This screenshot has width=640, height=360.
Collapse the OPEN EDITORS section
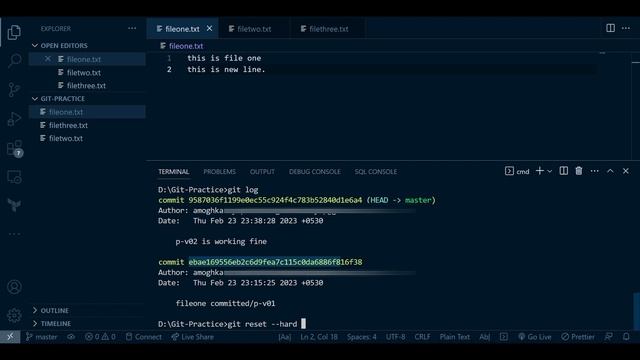pyautogui.click(x=88, y=45)
